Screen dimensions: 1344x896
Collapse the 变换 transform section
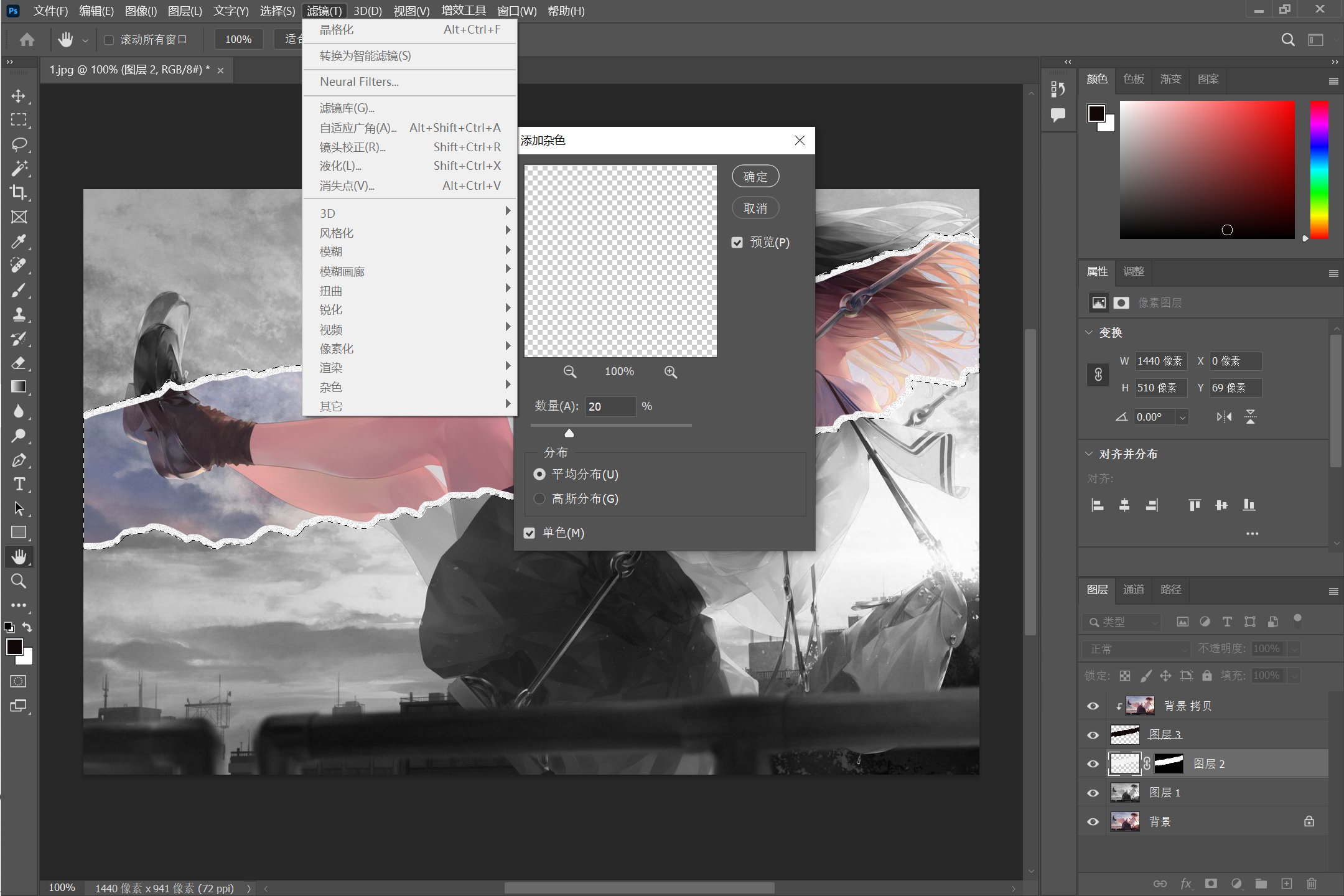coord(1089,332)
